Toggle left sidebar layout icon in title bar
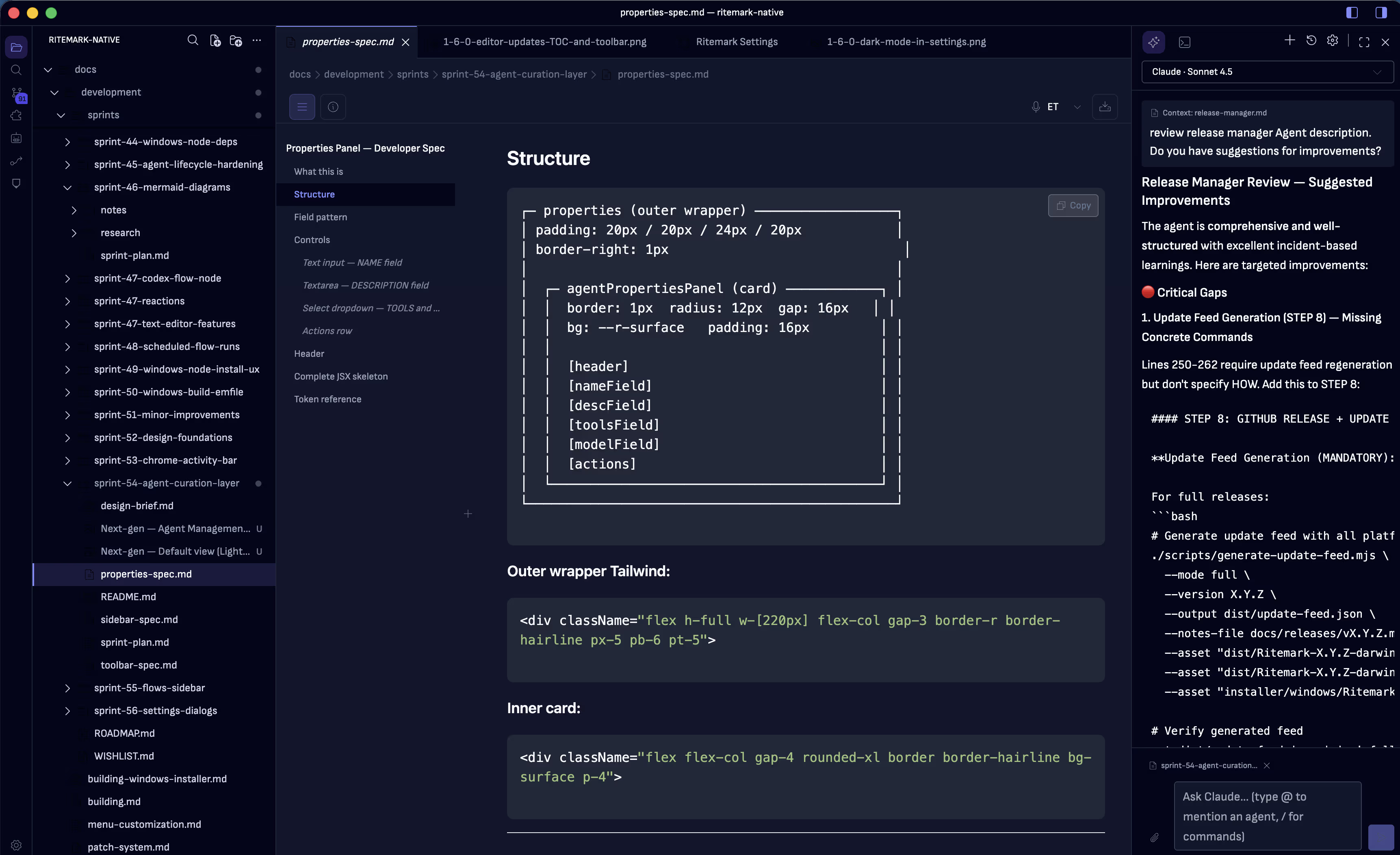Viewport: 1400px width, 855px height. (x=1352, y=13)
